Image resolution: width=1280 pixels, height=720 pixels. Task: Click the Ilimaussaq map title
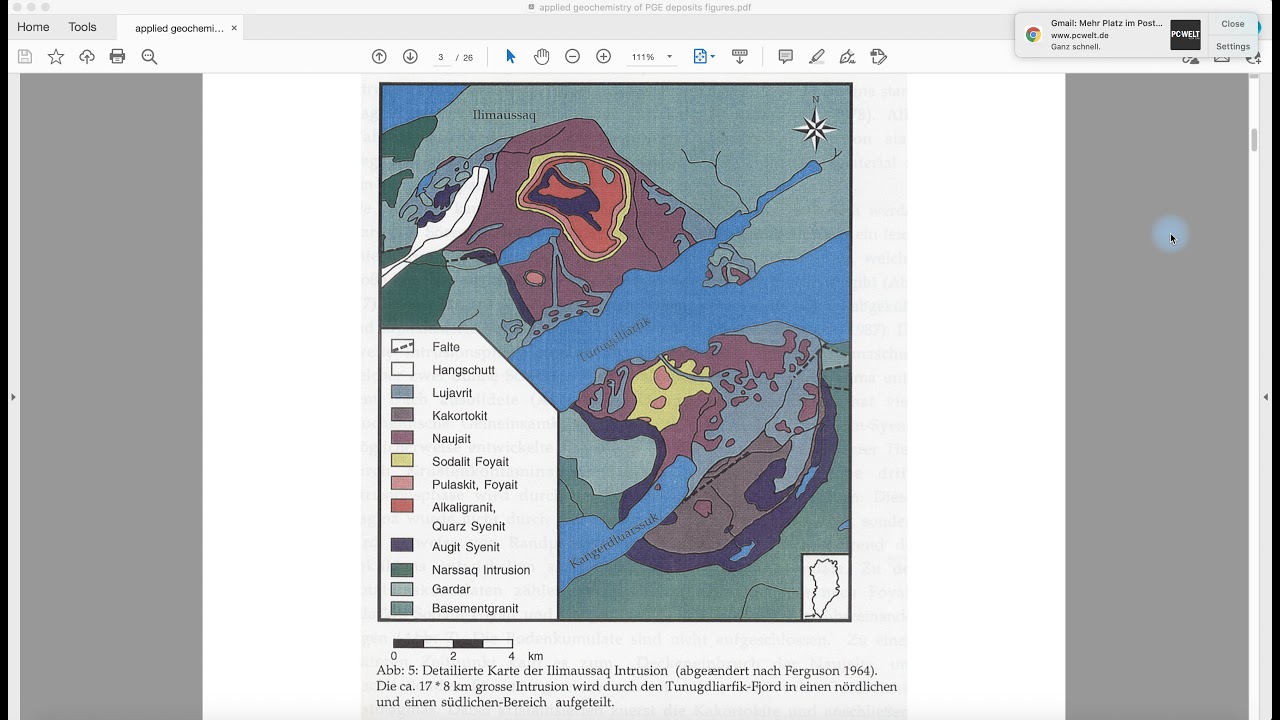tap(504, 115)
